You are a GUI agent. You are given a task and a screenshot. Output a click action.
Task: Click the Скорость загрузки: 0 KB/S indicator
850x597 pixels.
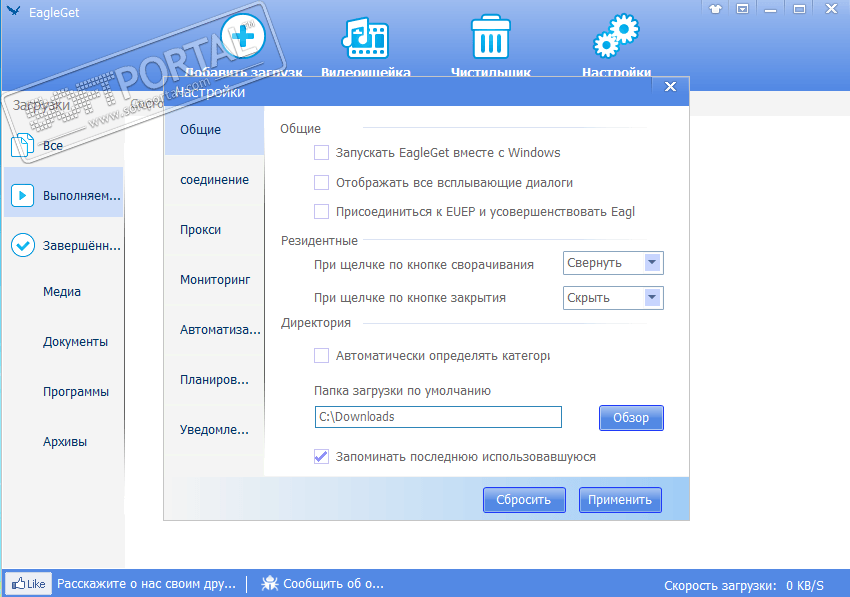click(x=744, y=586)
